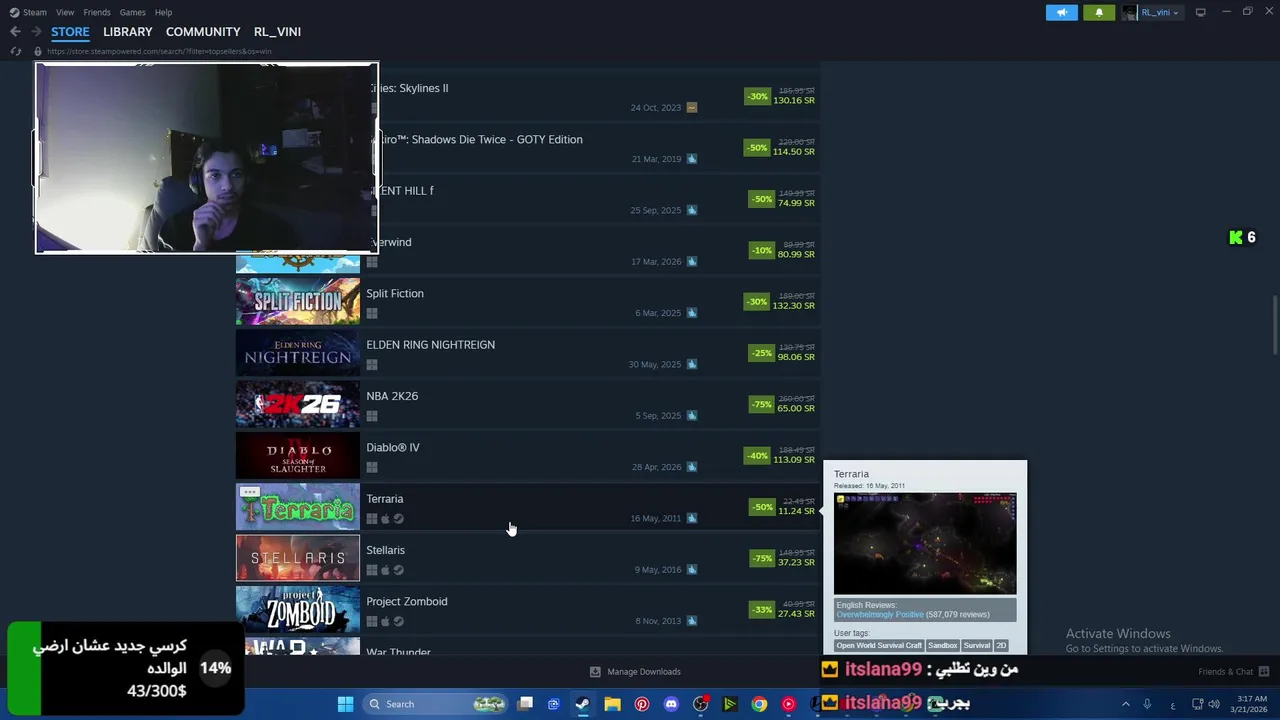1280x720 pixels.
Task: Open the Terraria store page title
Action: tap(385, 499)
